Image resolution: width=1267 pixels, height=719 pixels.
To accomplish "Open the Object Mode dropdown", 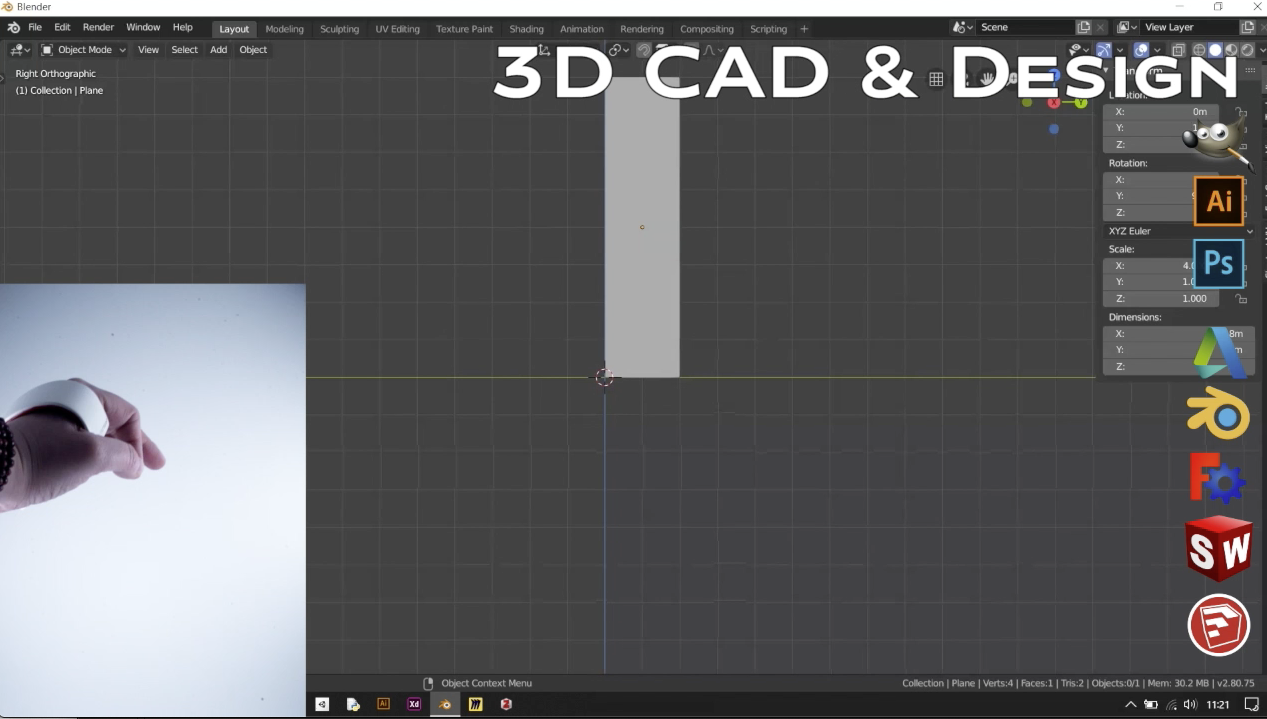I will tap(84, 50).
